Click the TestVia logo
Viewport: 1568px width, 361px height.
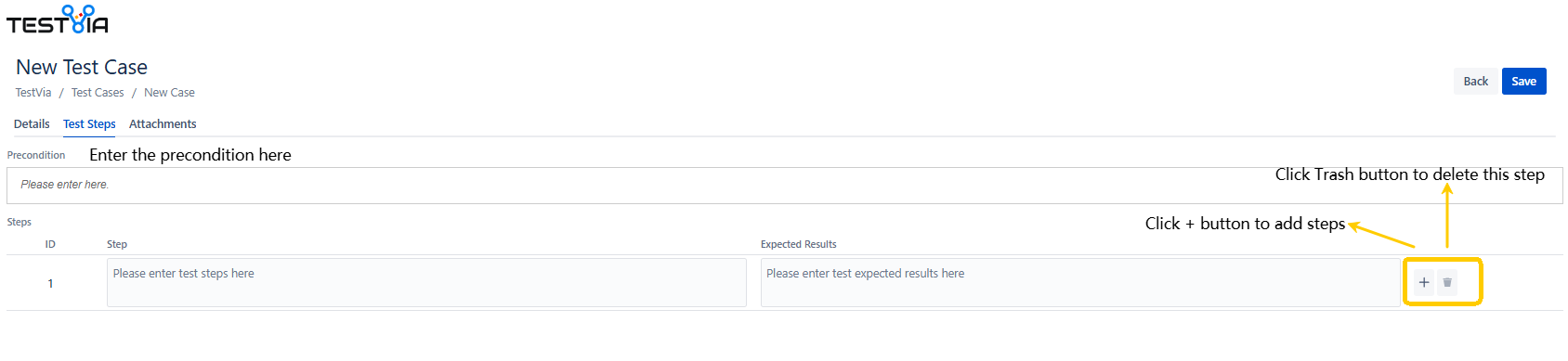point(58,19)
